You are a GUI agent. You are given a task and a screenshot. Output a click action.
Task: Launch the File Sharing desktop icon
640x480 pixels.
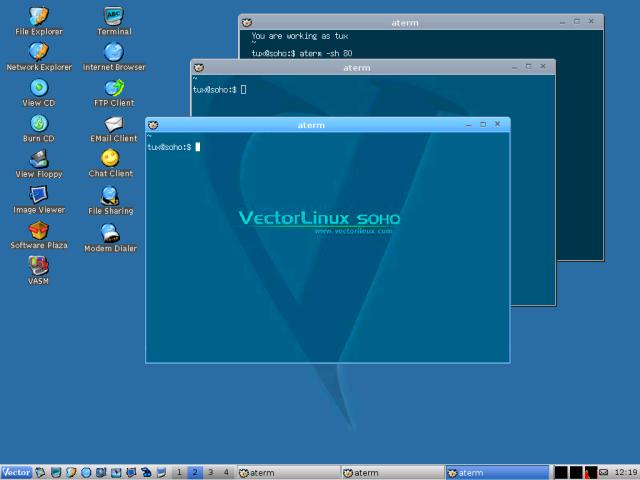111,200
